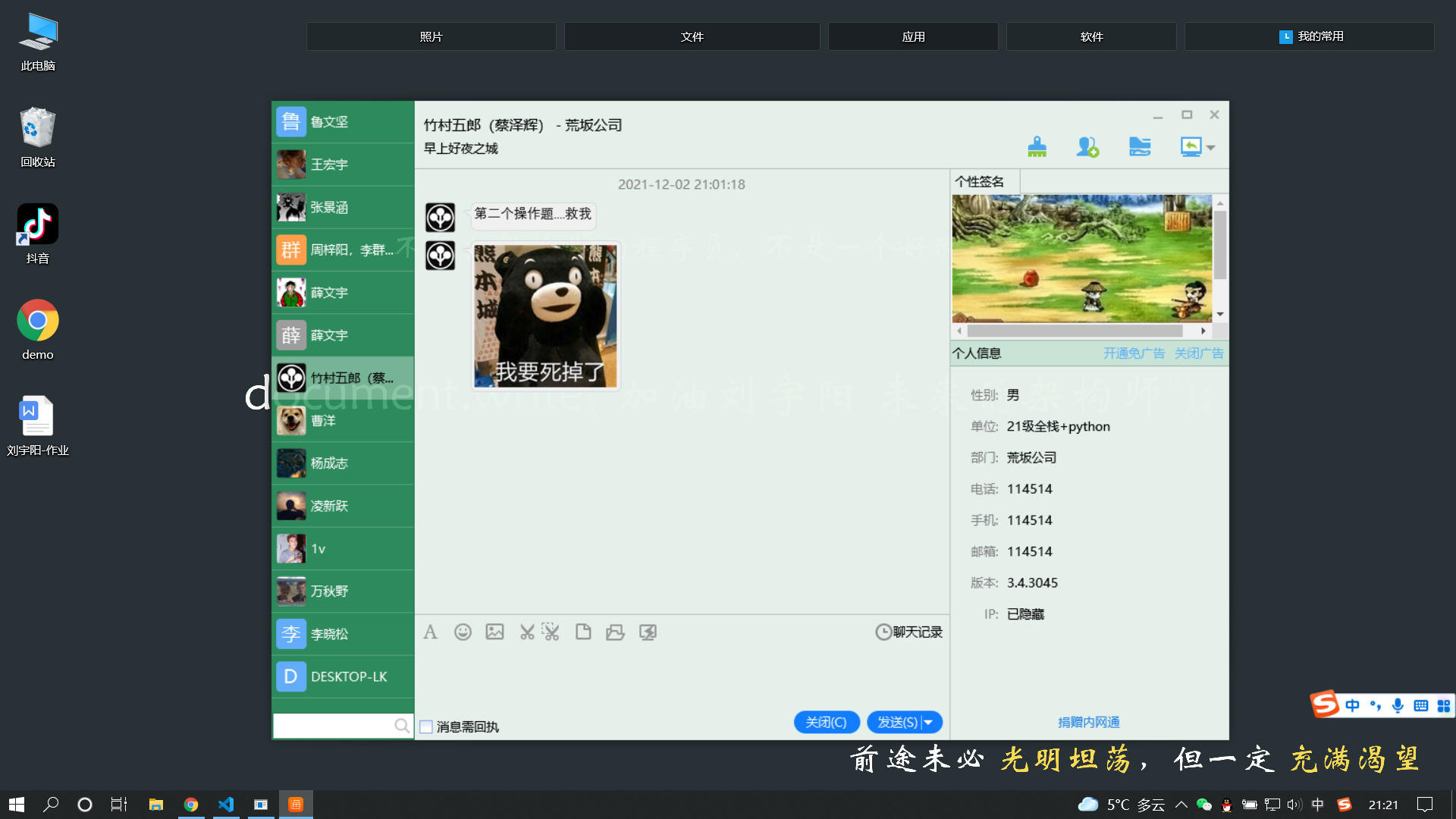Click the 关闭广告 link
1456x819 pixels.
click(x=1198, y=353)
